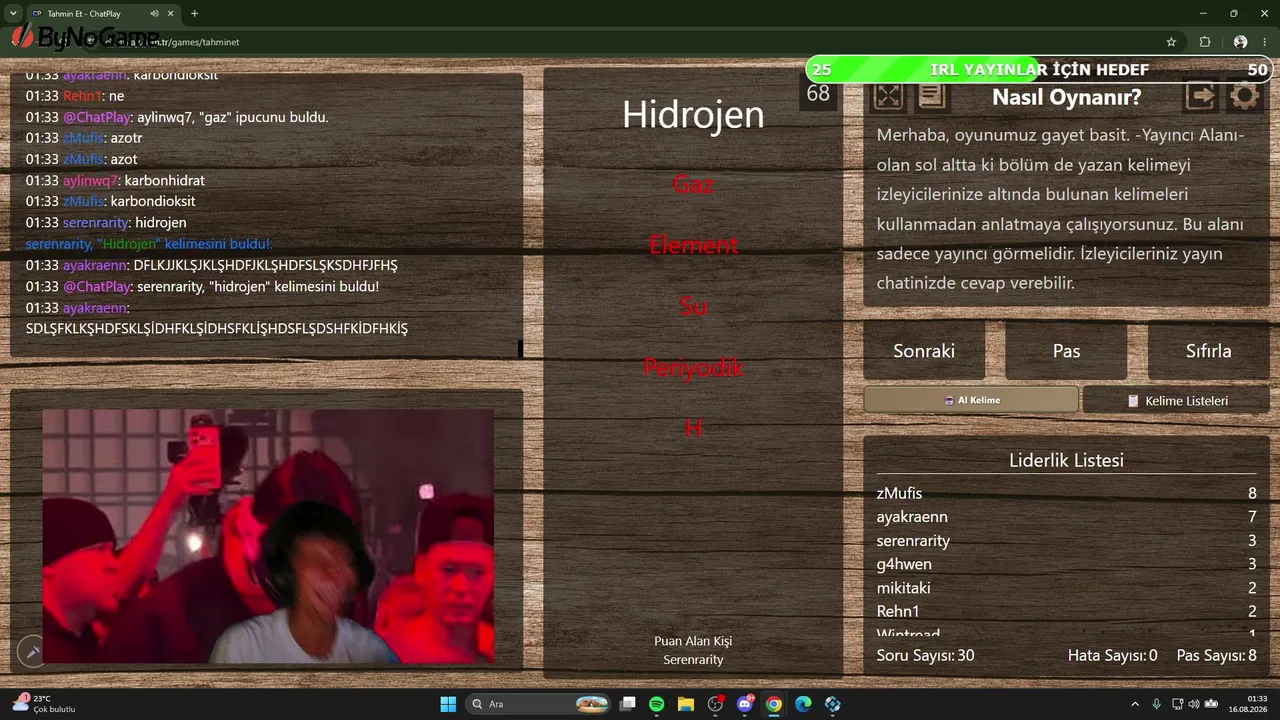This screenshot has height=720, width=1280.
Task: Toggle fullscreen with the expand arrows icon
Action: (888, 96)
